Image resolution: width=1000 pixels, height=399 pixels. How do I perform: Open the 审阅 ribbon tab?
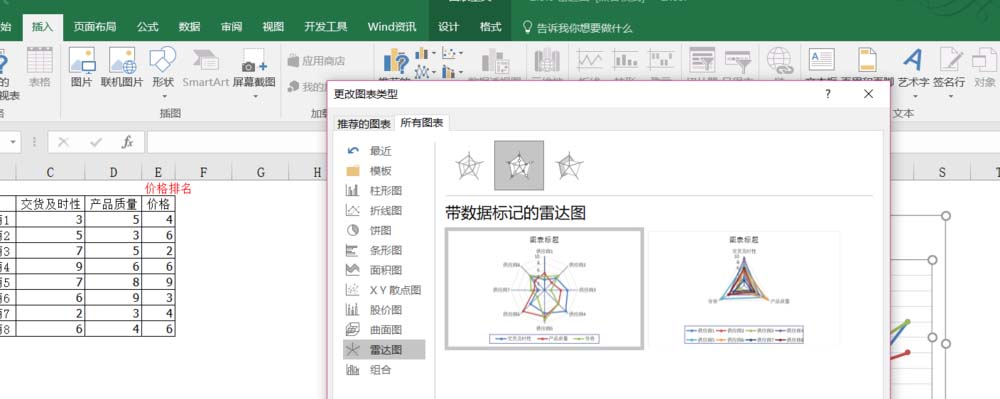point(231,27)
